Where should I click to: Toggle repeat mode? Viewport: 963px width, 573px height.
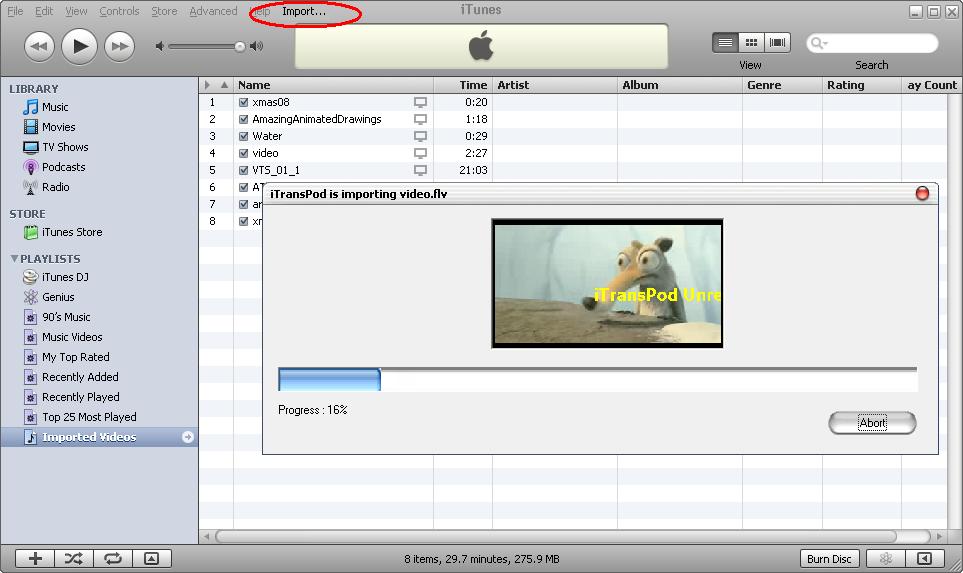(113, 558)
